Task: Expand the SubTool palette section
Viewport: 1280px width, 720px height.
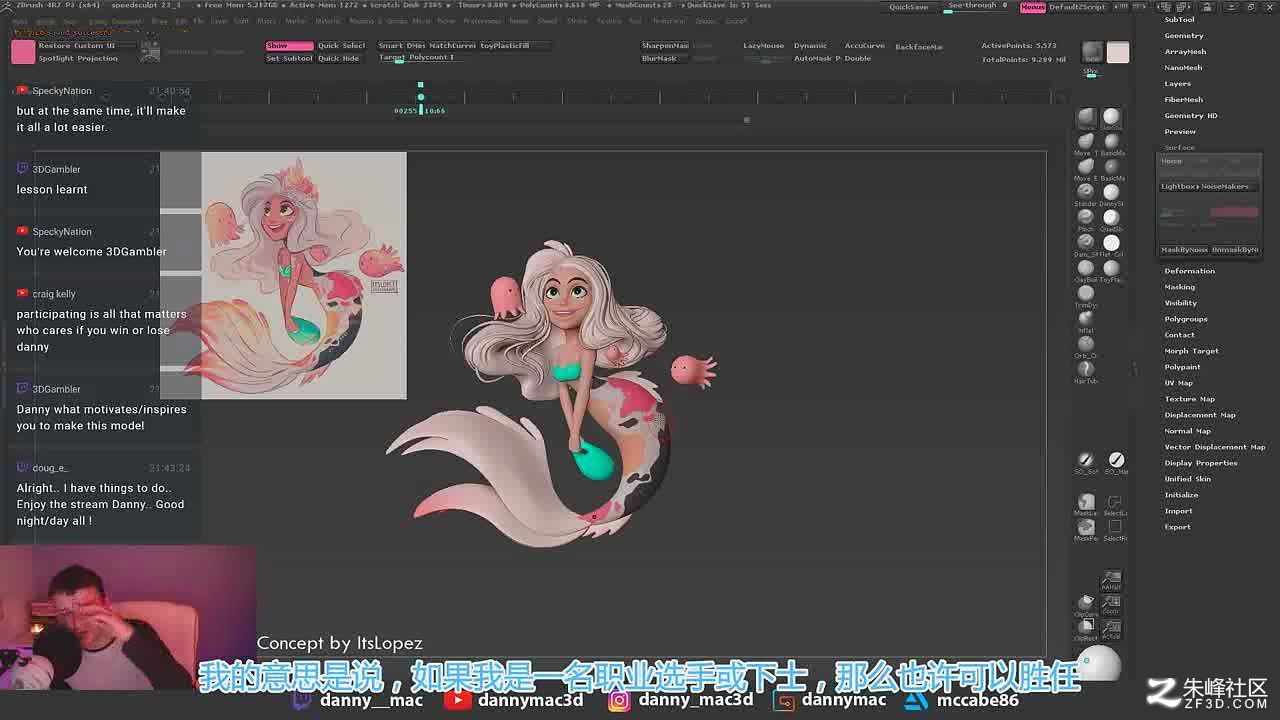Action: pyautogui.click(x=1179, y=20)
